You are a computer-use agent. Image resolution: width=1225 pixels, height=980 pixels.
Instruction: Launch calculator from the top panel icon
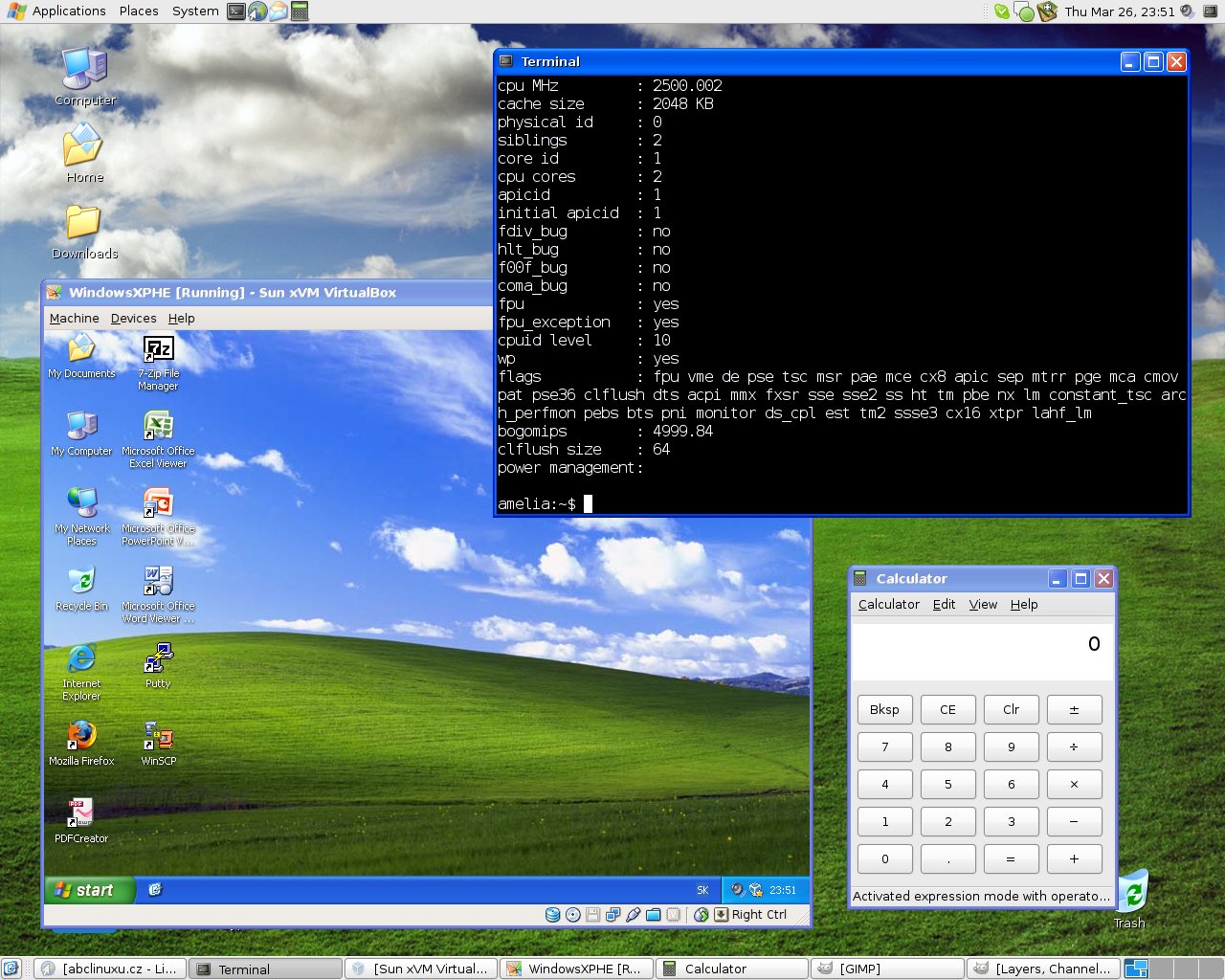300,11
